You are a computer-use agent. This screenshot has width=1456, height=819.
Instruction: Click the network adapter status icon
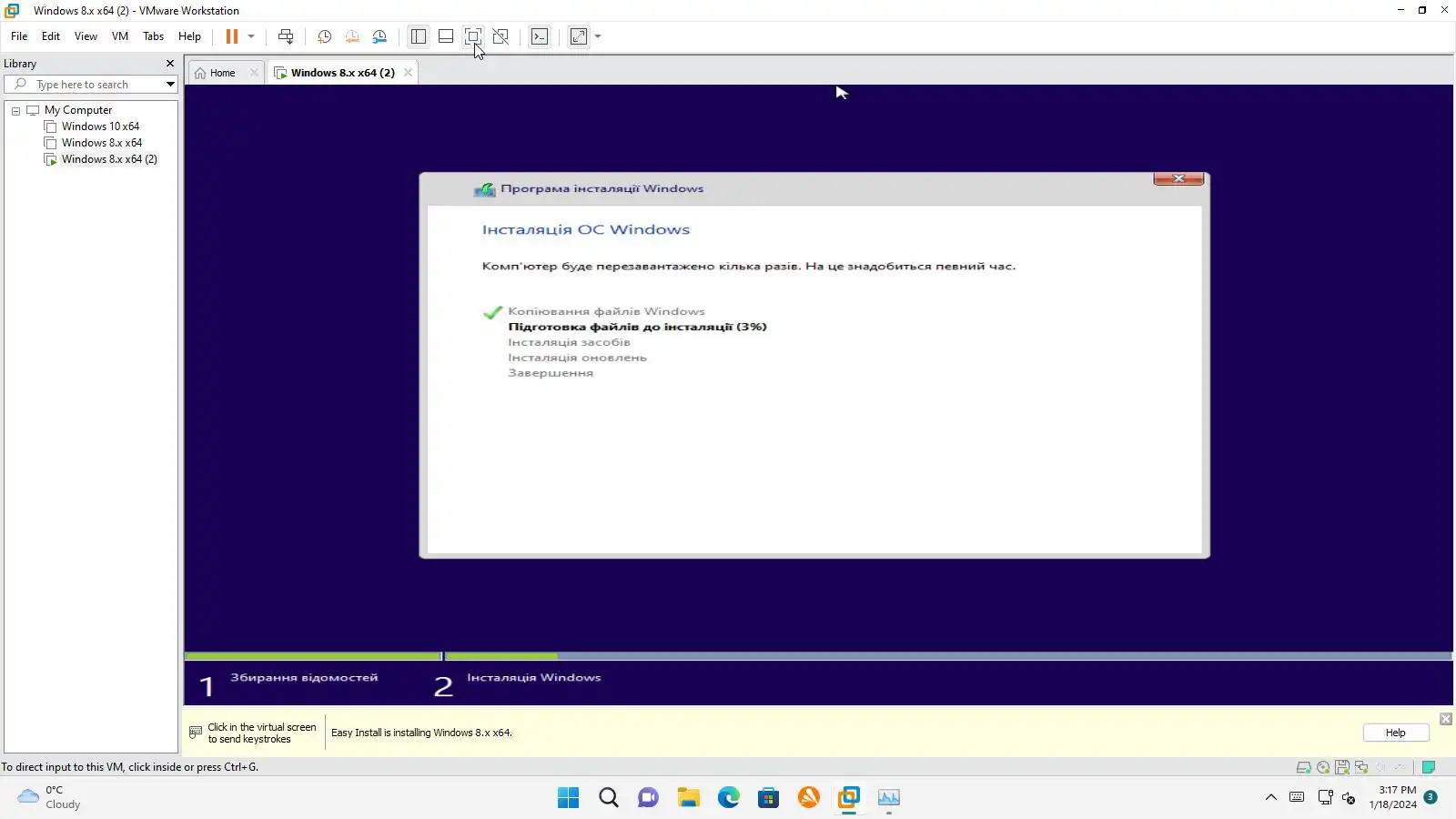coord(1361,767)
